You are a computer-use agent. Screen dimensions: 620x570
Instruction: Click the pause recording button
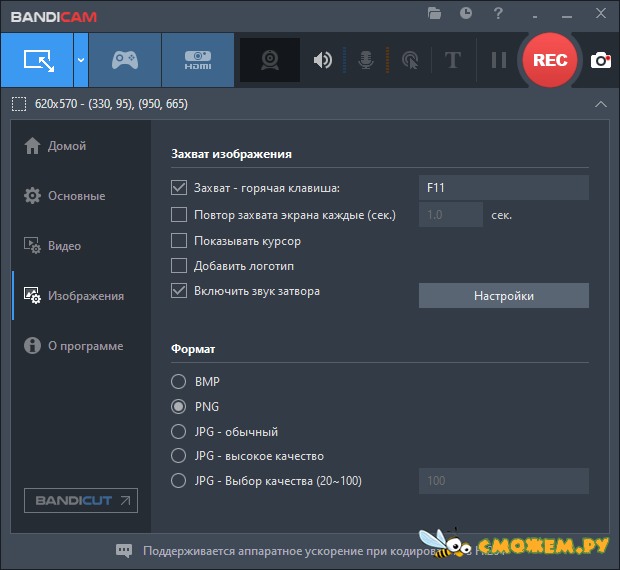coord(499,60)
